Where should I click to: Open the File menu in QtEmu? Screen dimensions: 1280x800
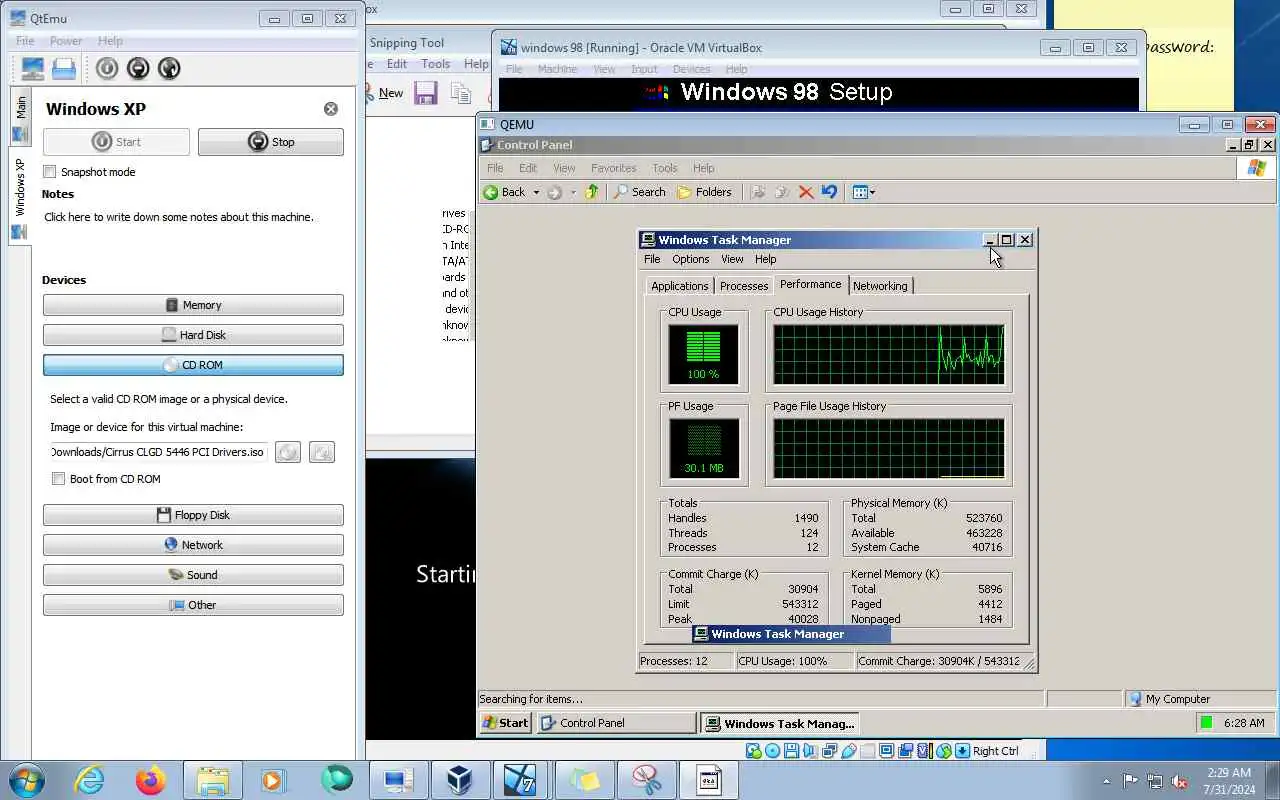click(25, 41)
